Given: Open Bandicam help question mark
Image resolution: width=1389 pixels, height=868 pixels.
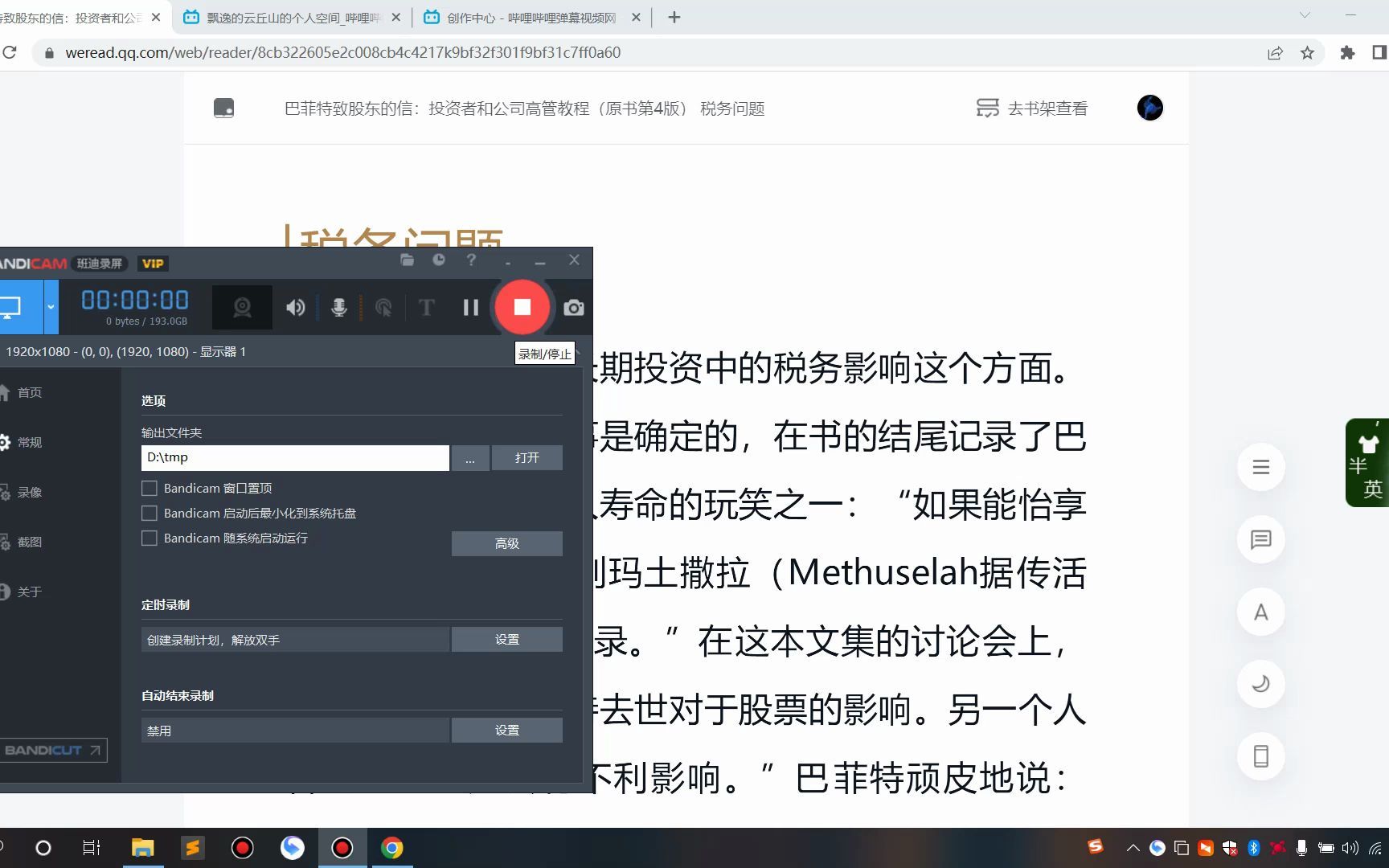Looking at the screenshot, I should click(471, 260).
